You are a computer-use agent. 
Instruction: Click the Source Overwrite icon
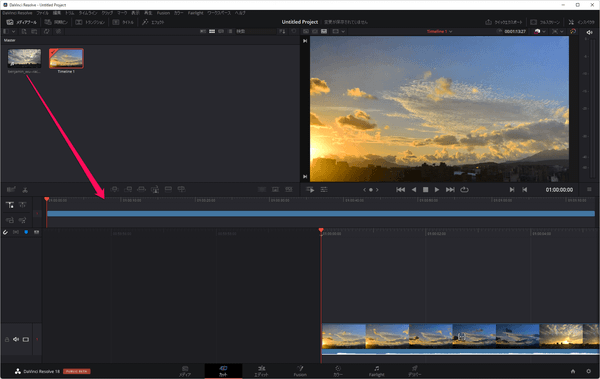[x=181, y=189]
